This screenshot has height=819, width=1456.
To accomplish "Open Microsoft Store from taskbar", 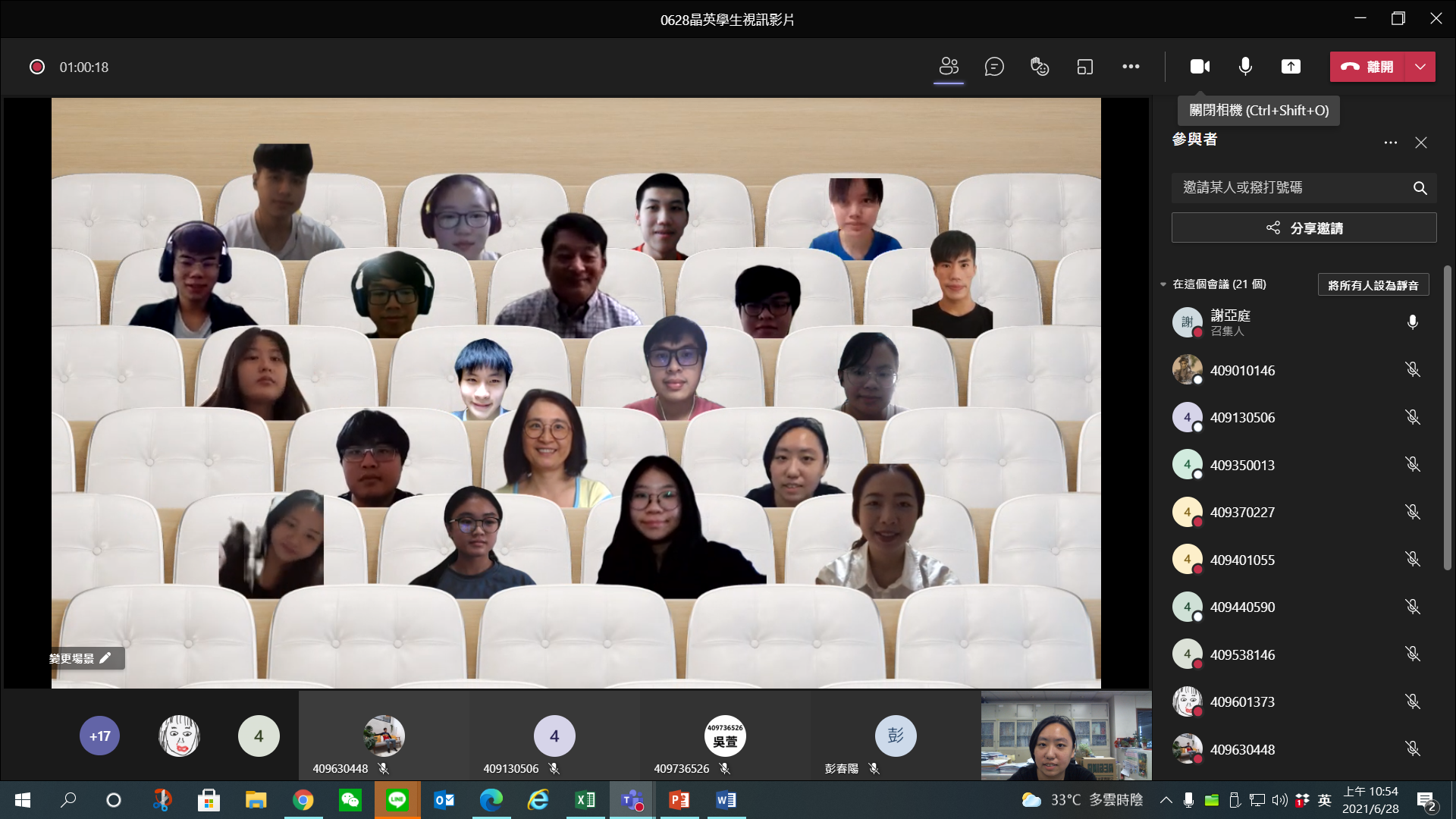I will 209,800.
